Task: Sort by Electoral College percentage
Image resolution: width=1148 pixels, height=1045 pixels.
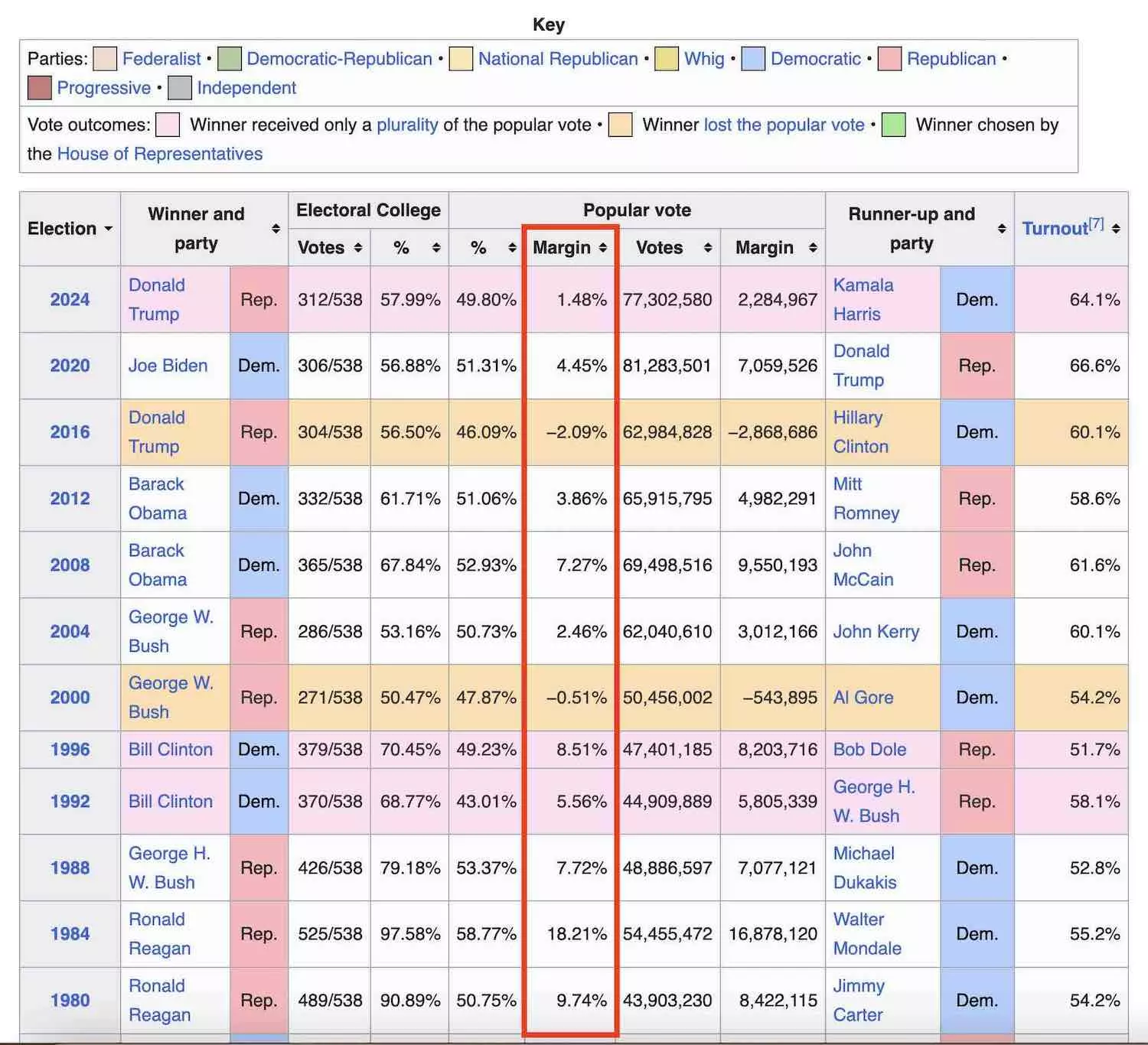Action: 436,248
